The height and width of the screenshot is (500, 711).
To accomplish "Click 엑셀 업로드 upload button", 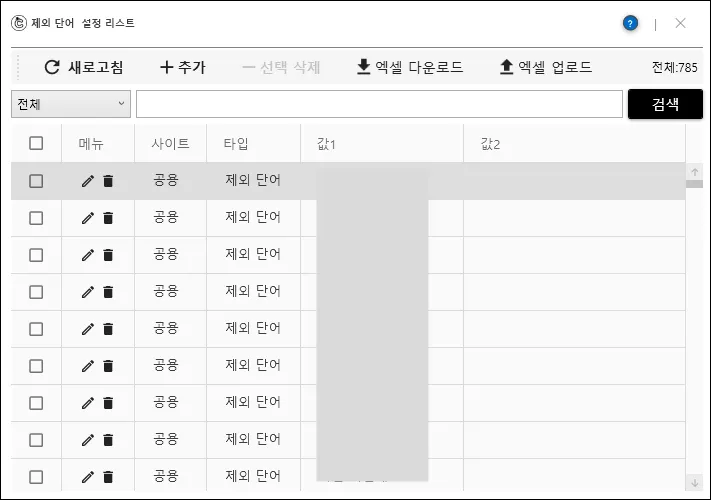I will [546, 67].
